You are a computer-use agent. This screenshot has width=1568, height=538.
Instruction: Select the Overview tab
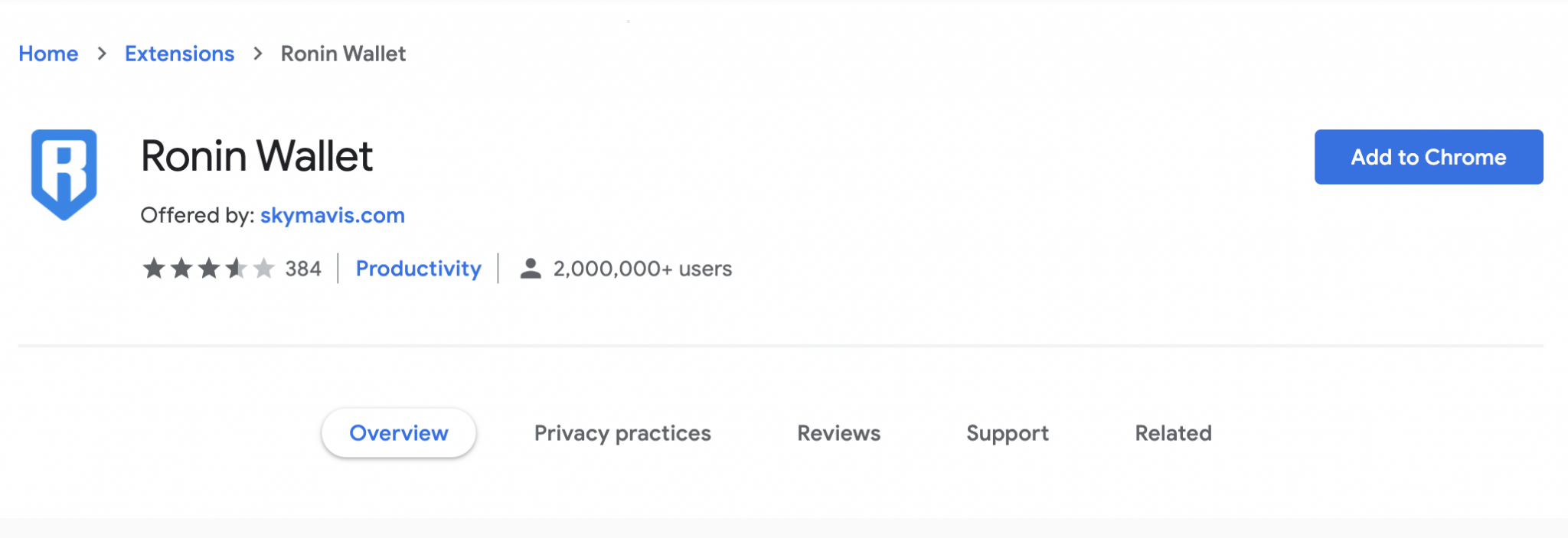coord(399,433)
